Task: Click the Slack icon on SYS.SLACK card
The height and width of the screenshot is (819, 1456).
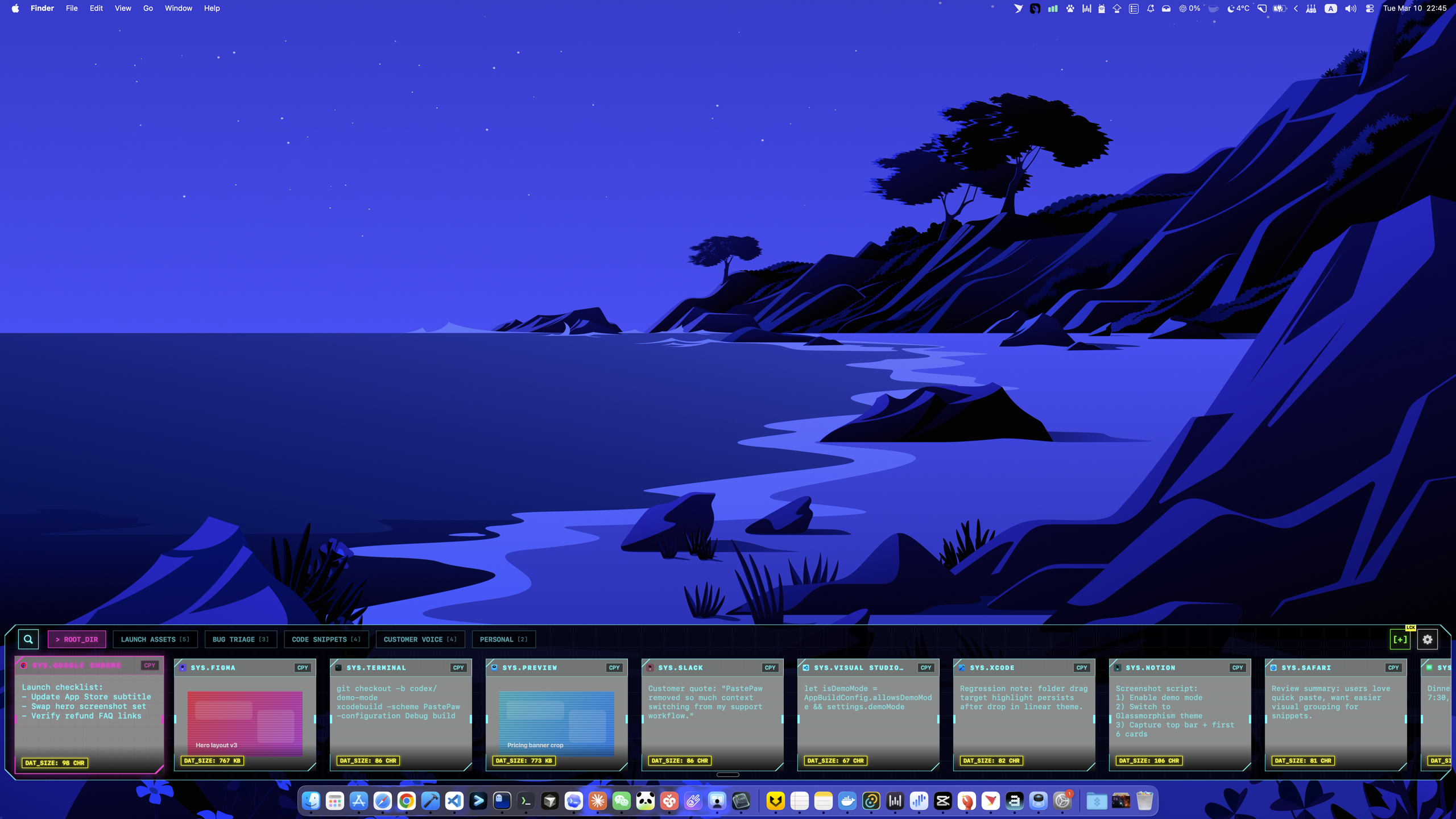Action: (650, 667)
